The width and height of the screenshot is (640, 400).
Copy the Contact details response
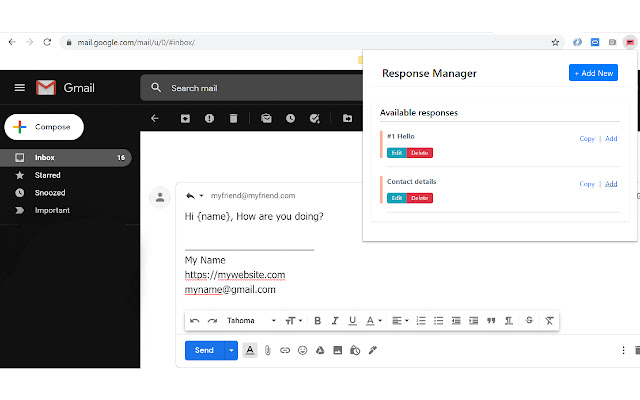tap(587, 184)
